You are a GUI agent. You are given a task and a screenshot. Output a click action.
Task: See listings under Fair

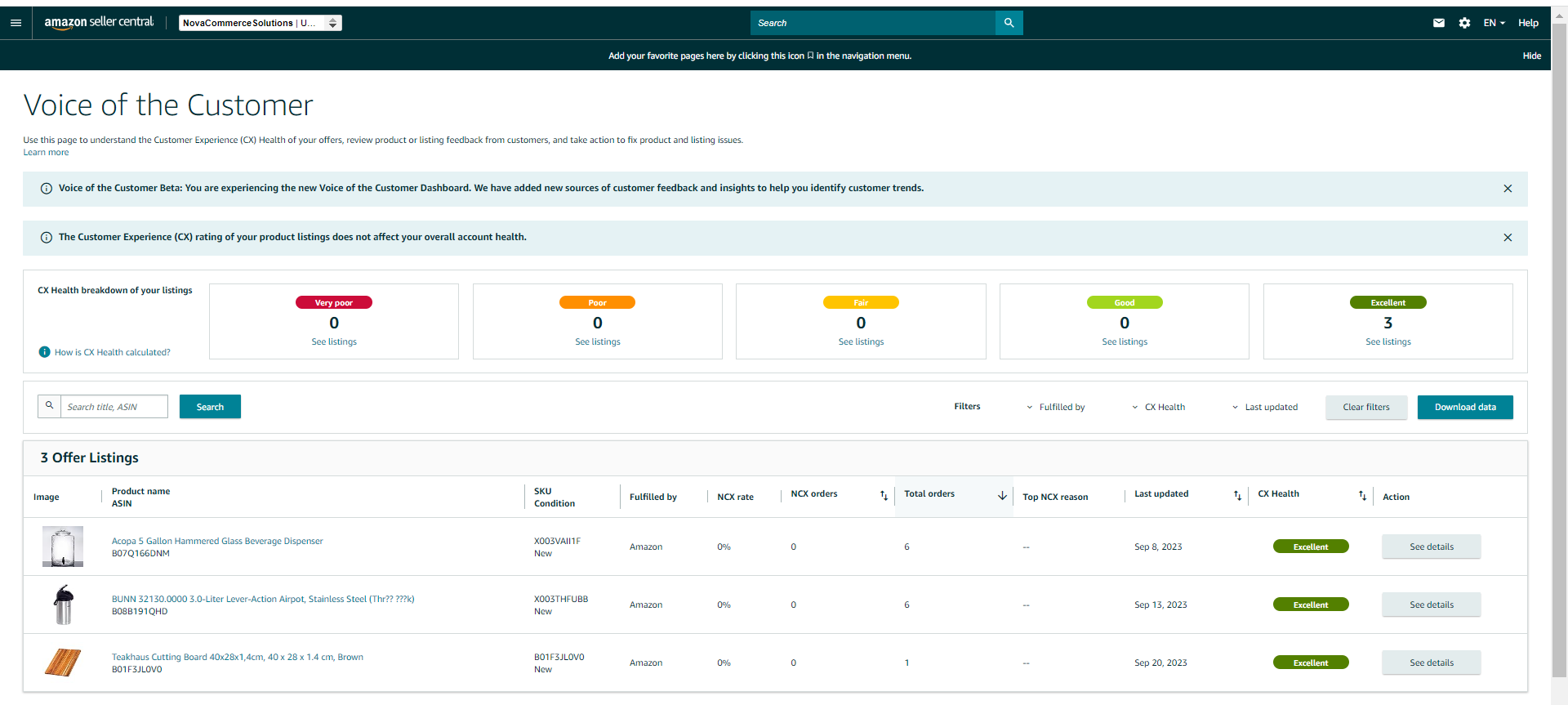tap(861, 341)
